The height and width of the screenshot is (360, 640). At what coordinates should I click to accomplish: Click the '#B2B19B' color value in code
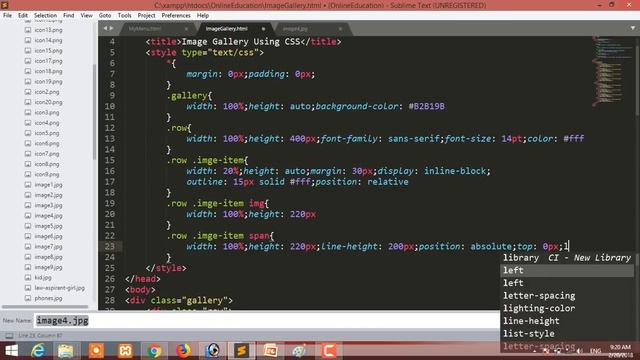[x=427, y=106]
